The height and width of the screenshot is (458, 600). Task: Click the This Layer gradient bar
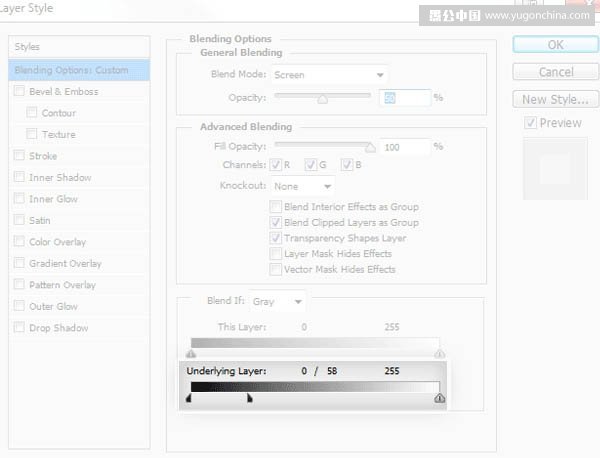point(315,343)
